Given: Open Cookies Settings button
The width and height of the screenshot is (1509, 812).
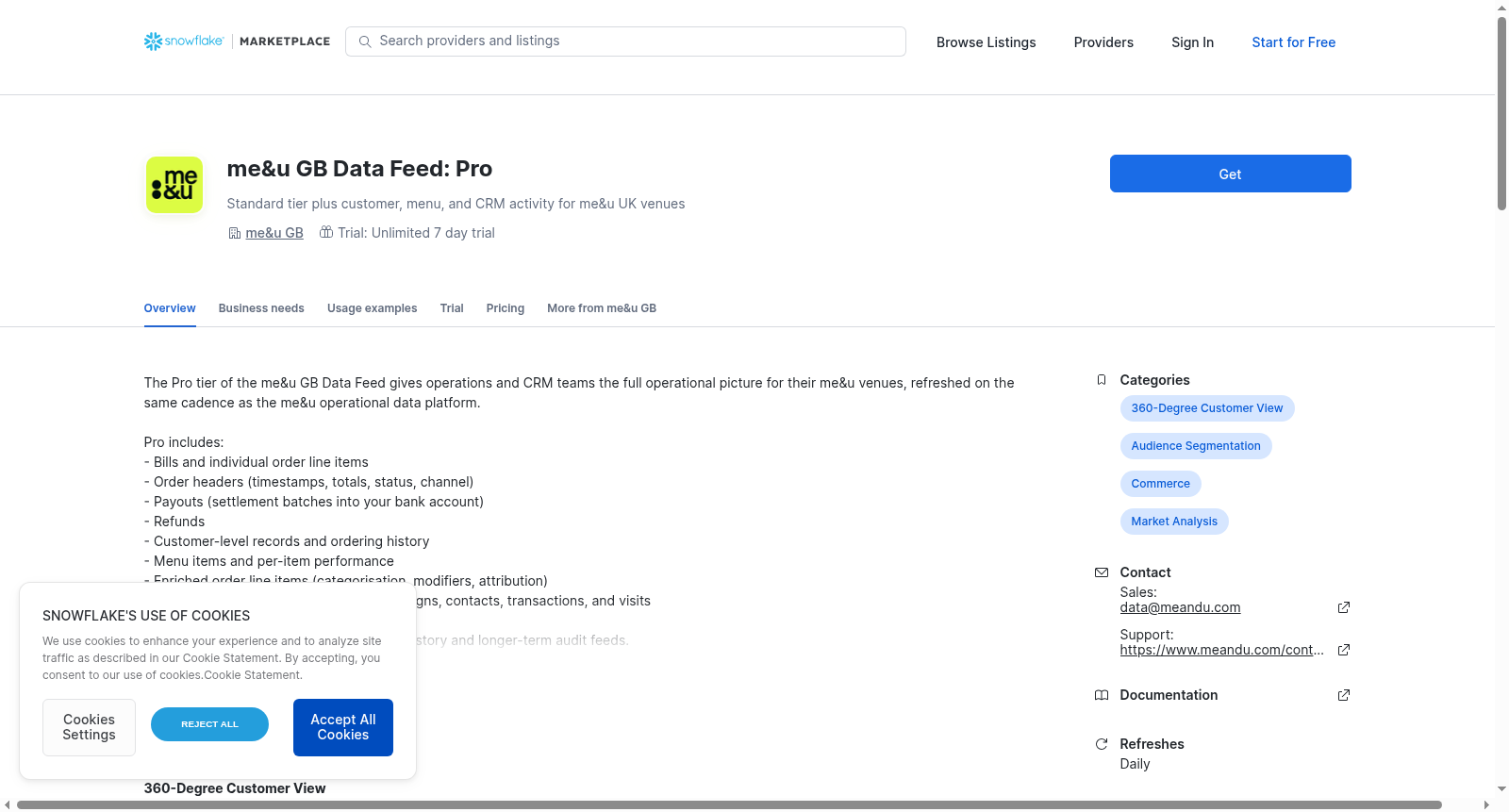Looking at the screenshot, I should (x=89, y=727).
